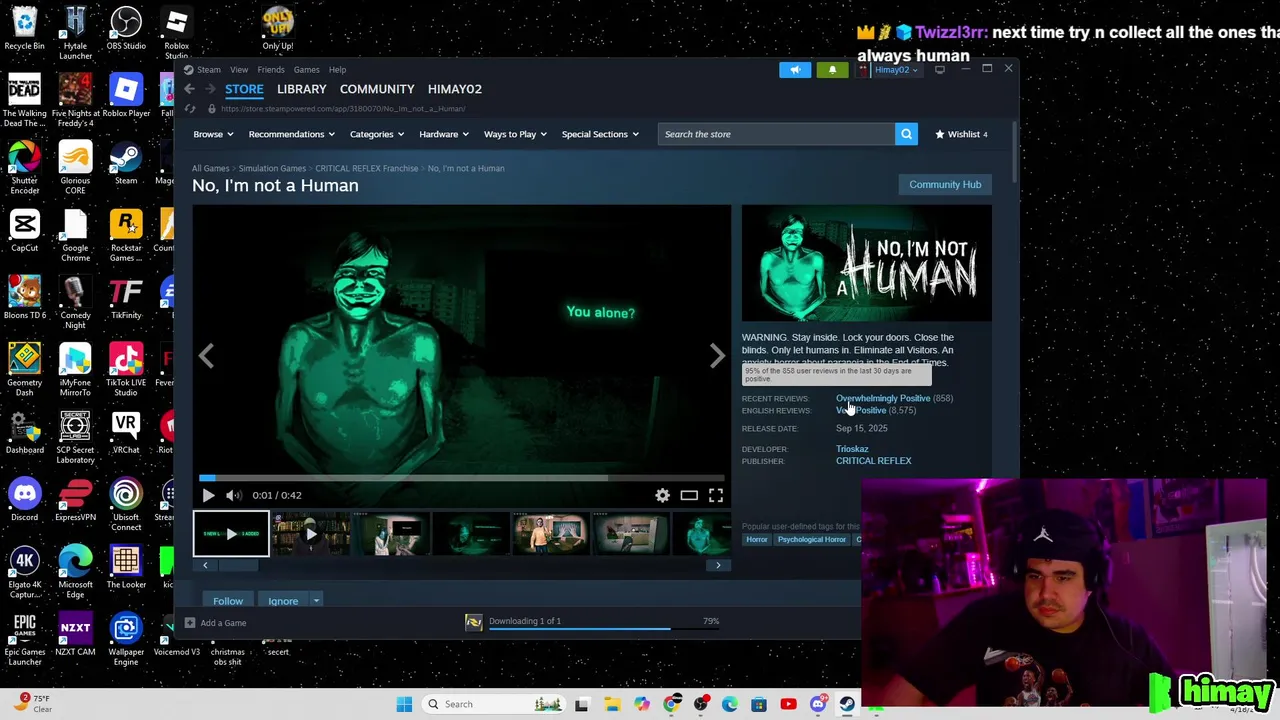Viewport: 1280px width, 720px height.
Task: Toggle trailer theater mode
Action: pos(689,495)
